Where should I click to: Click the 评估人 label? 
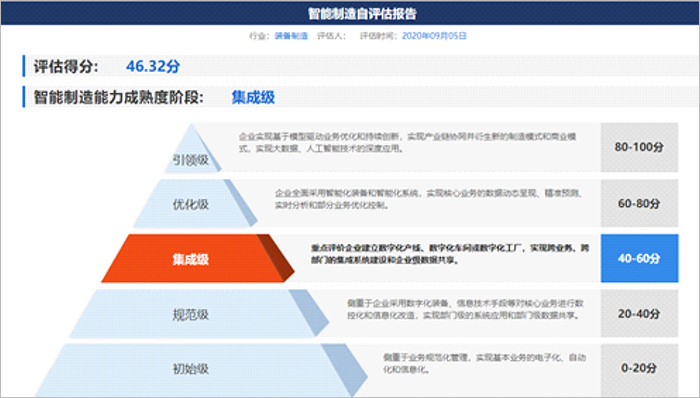(331, 36)
